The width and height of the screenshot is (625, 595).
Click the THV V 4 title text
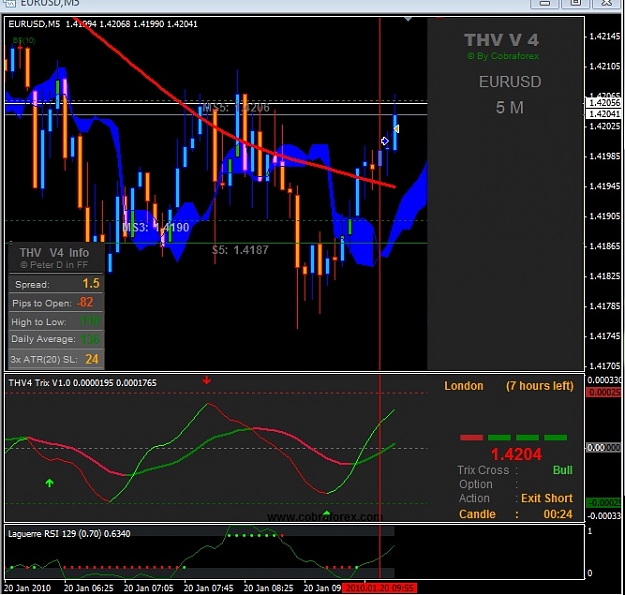501,40
